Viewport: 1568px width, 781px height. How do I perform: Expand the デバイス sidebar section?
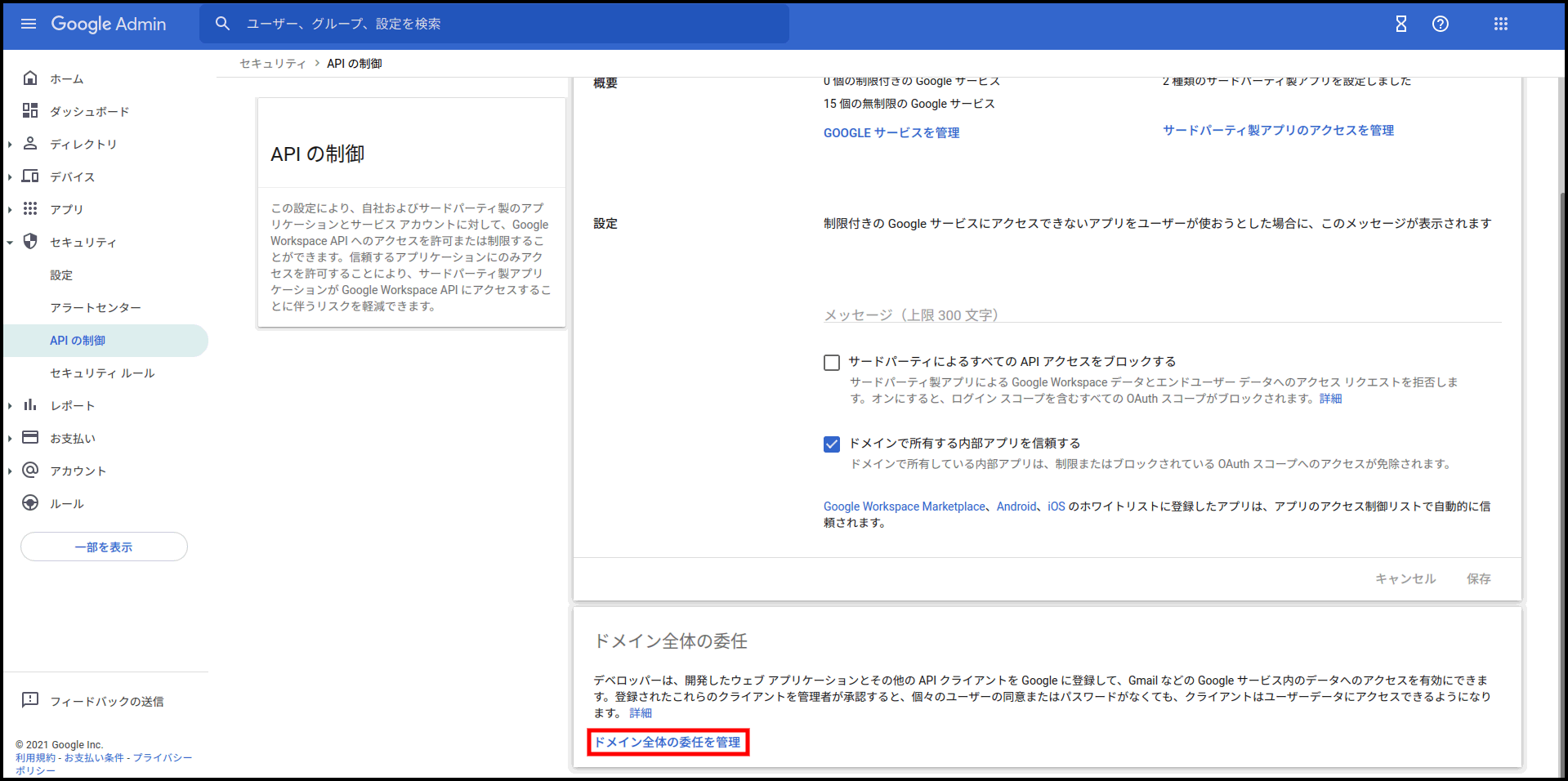(10, 177)
